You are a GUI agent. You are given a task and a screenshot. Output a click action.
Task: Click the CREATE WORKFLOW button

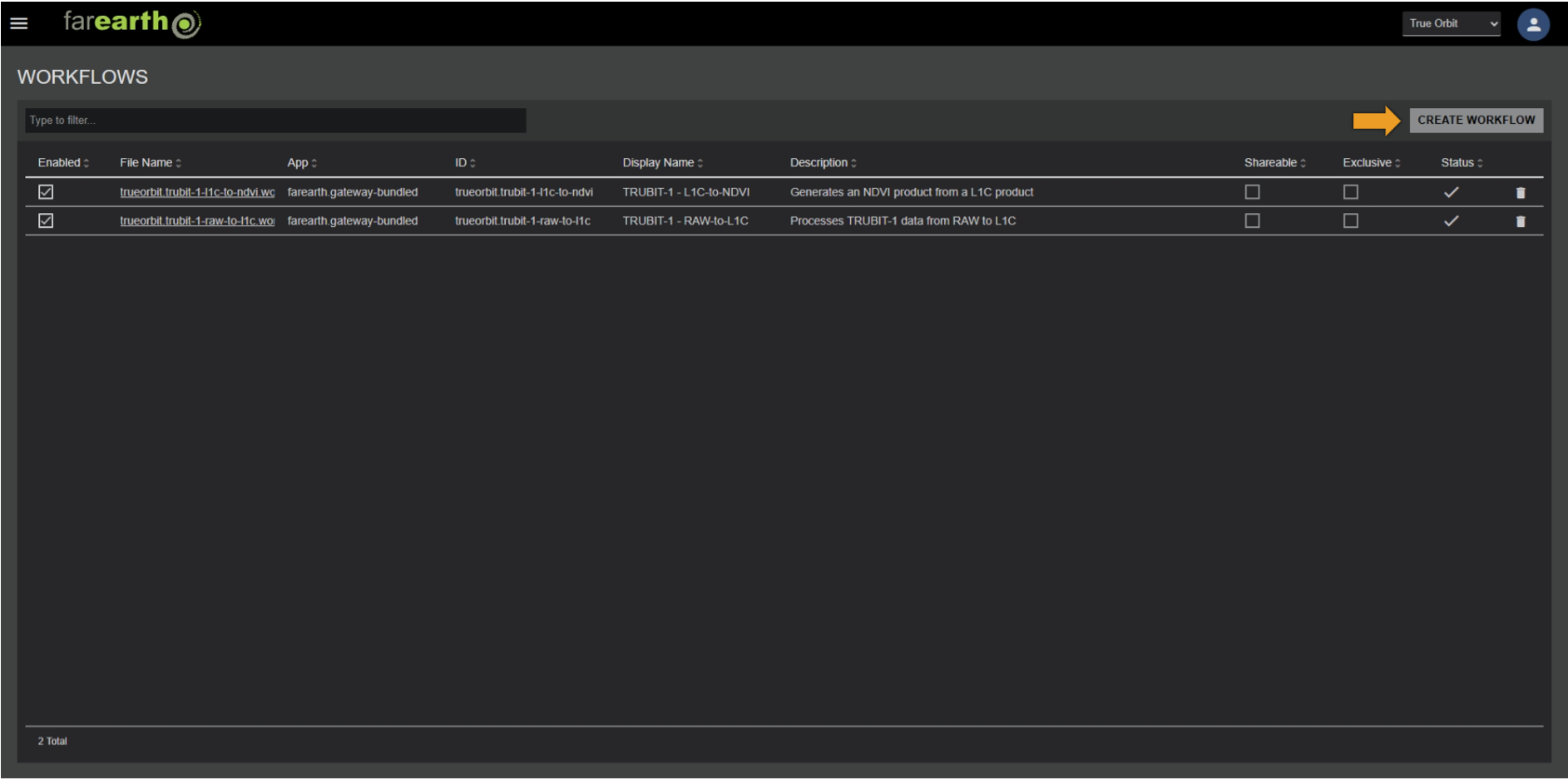tap(1476, 121)
